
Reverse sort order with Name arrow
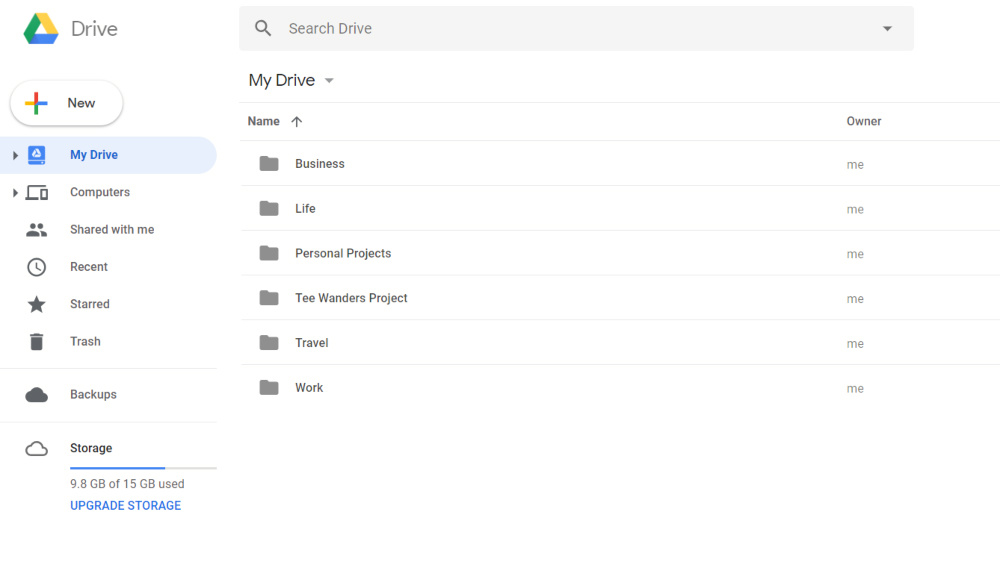click(296, 122)
